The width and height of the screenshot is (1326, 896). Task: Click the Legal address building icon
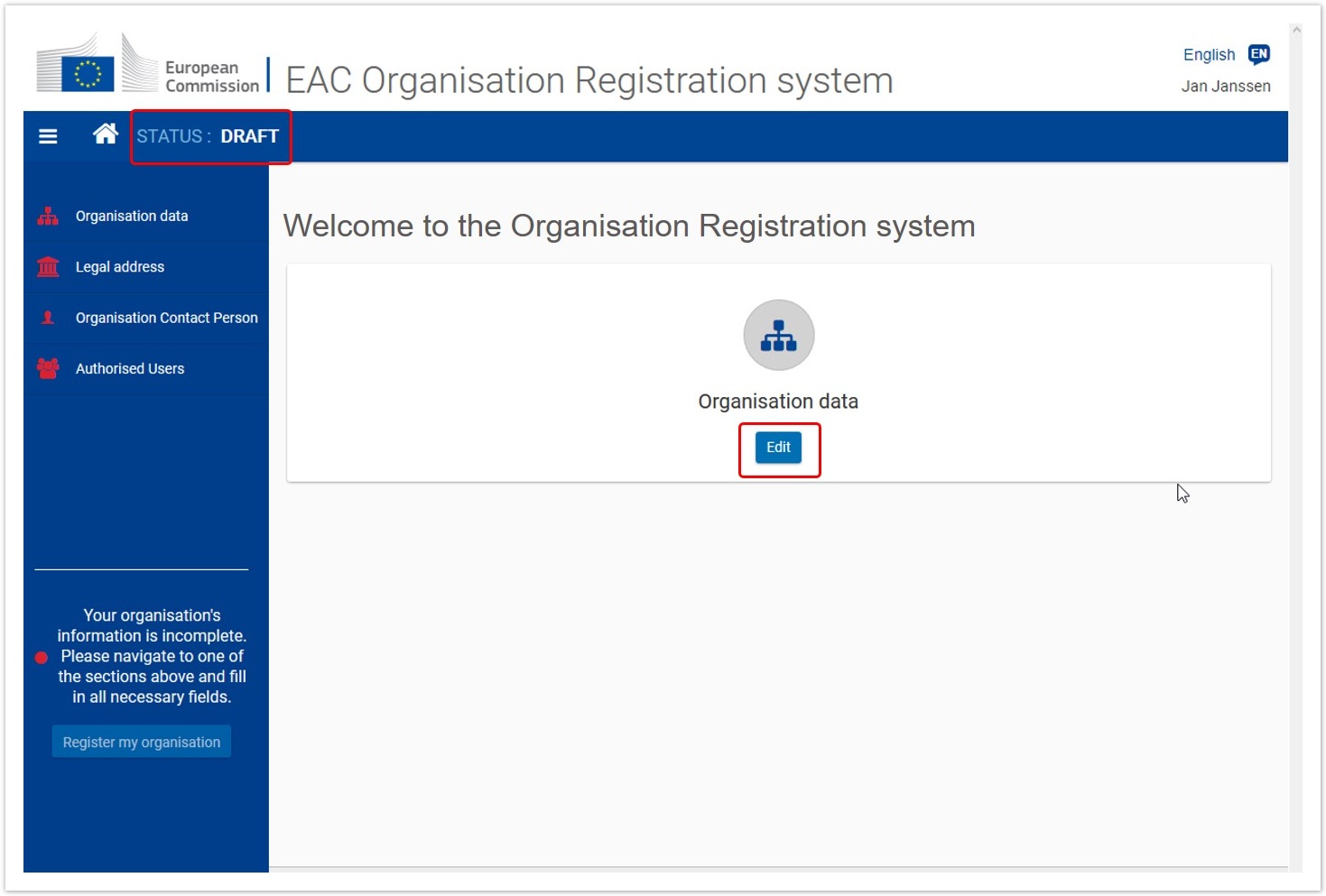[x=48, y=267]
